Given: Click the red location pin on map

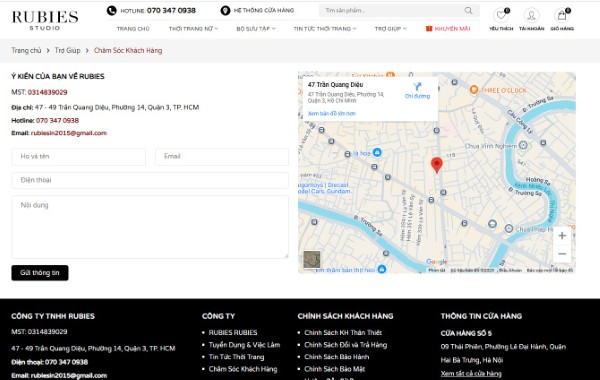Looking at the screenshot, I should point(437,165).
